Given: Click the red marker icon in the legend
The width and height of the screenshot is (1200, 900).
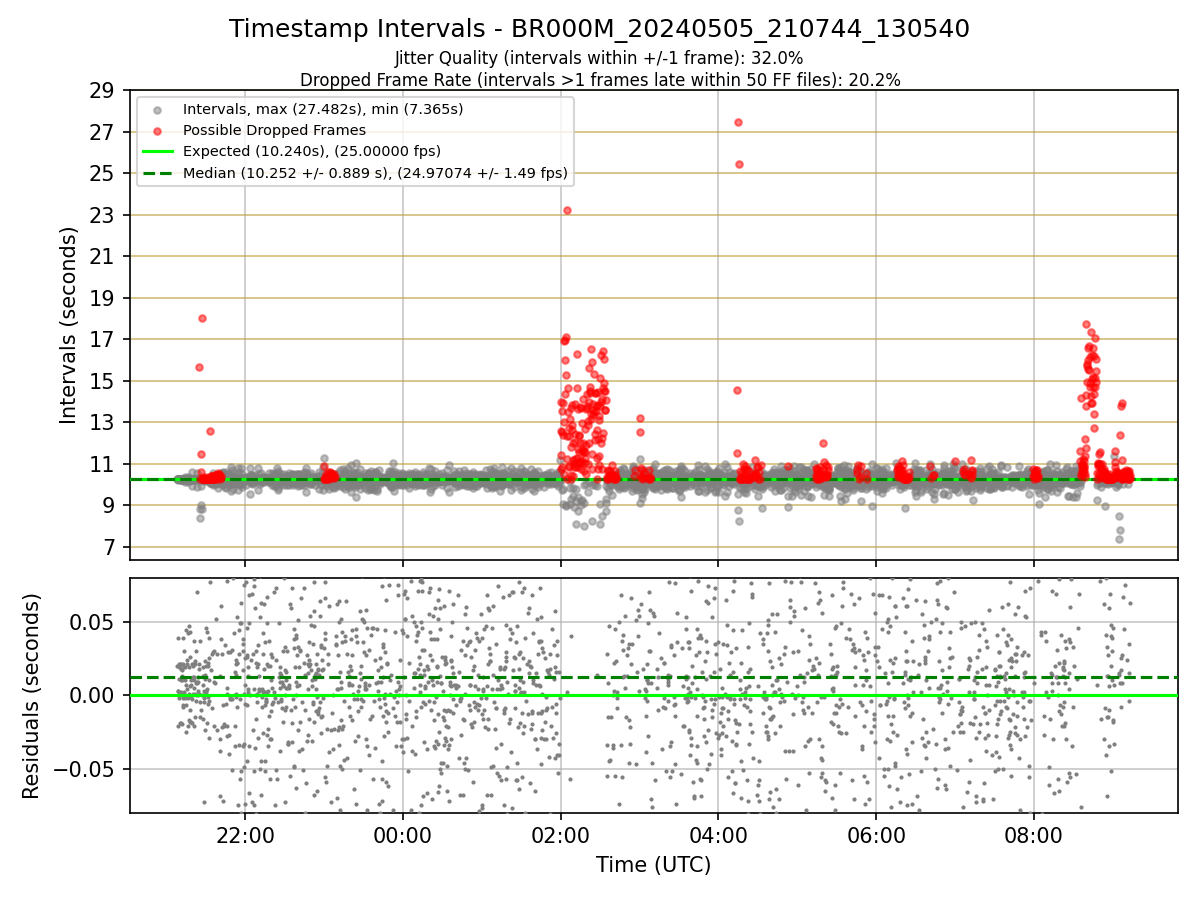Looking at the screenshot, I should pyautogui.click(x=158, y=130).
